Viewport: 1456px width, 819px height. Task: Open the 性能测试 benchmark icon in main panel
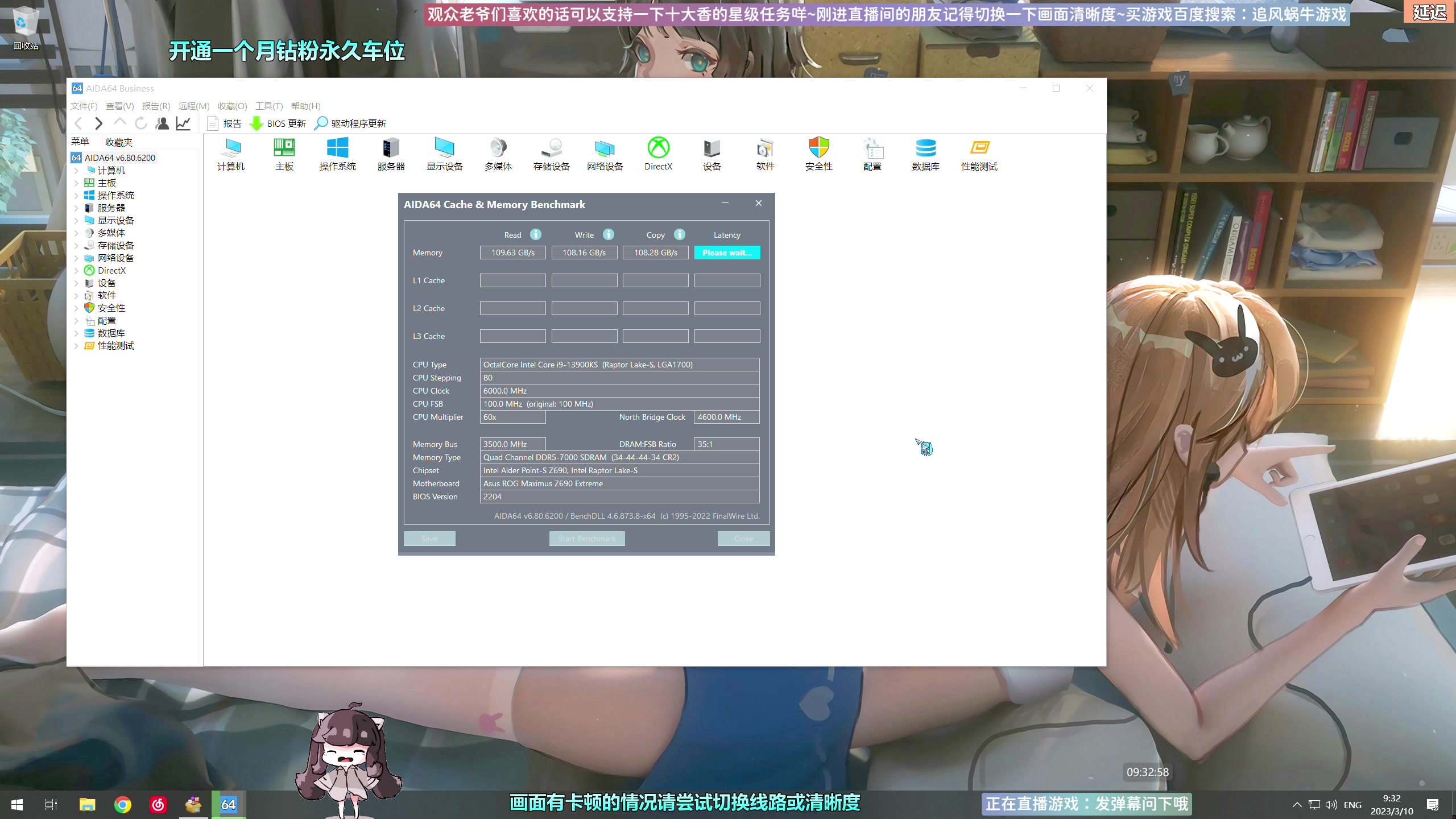(x=979, y=148)
